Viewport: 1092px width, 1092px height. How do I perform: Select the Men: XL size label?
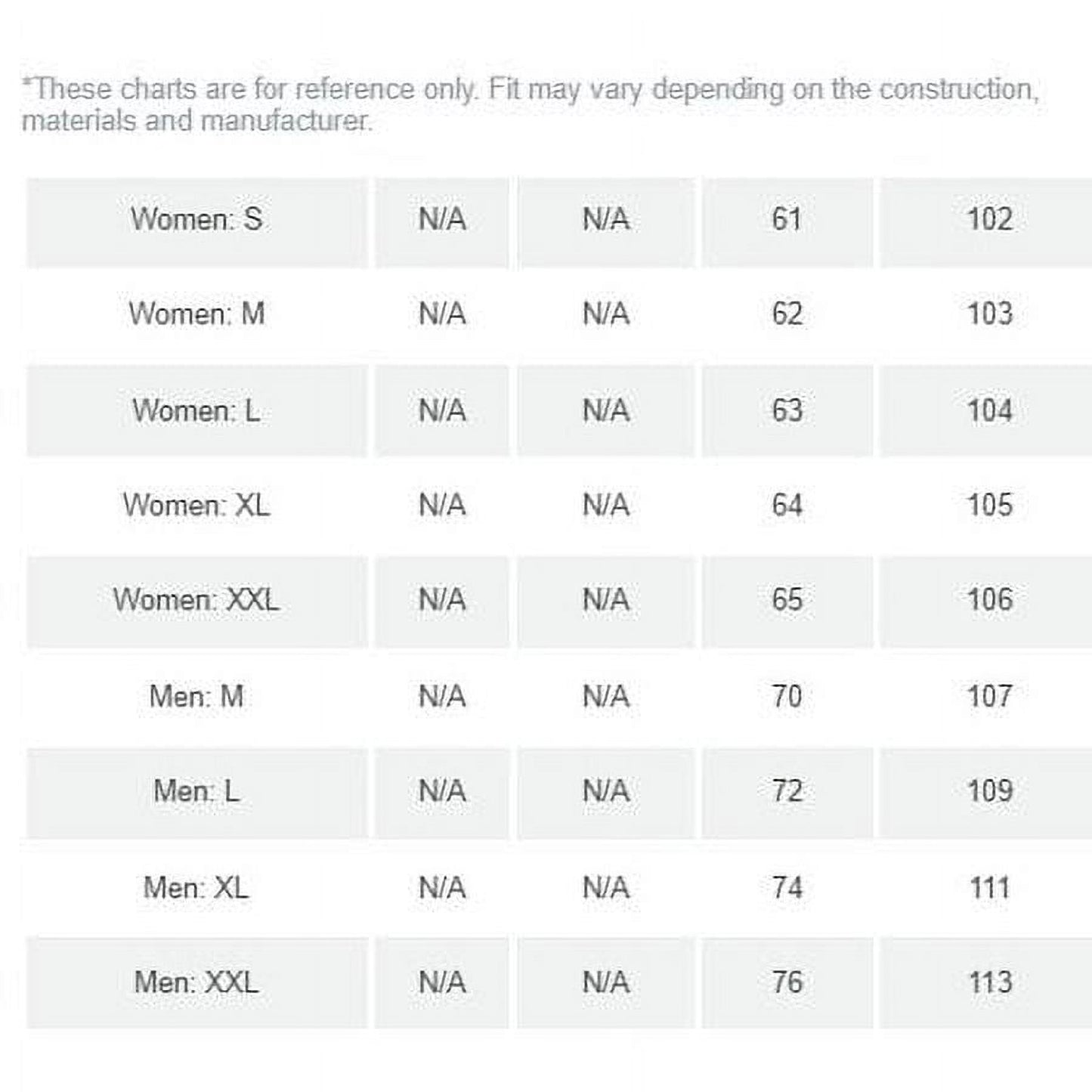click(x=196, y=887)
